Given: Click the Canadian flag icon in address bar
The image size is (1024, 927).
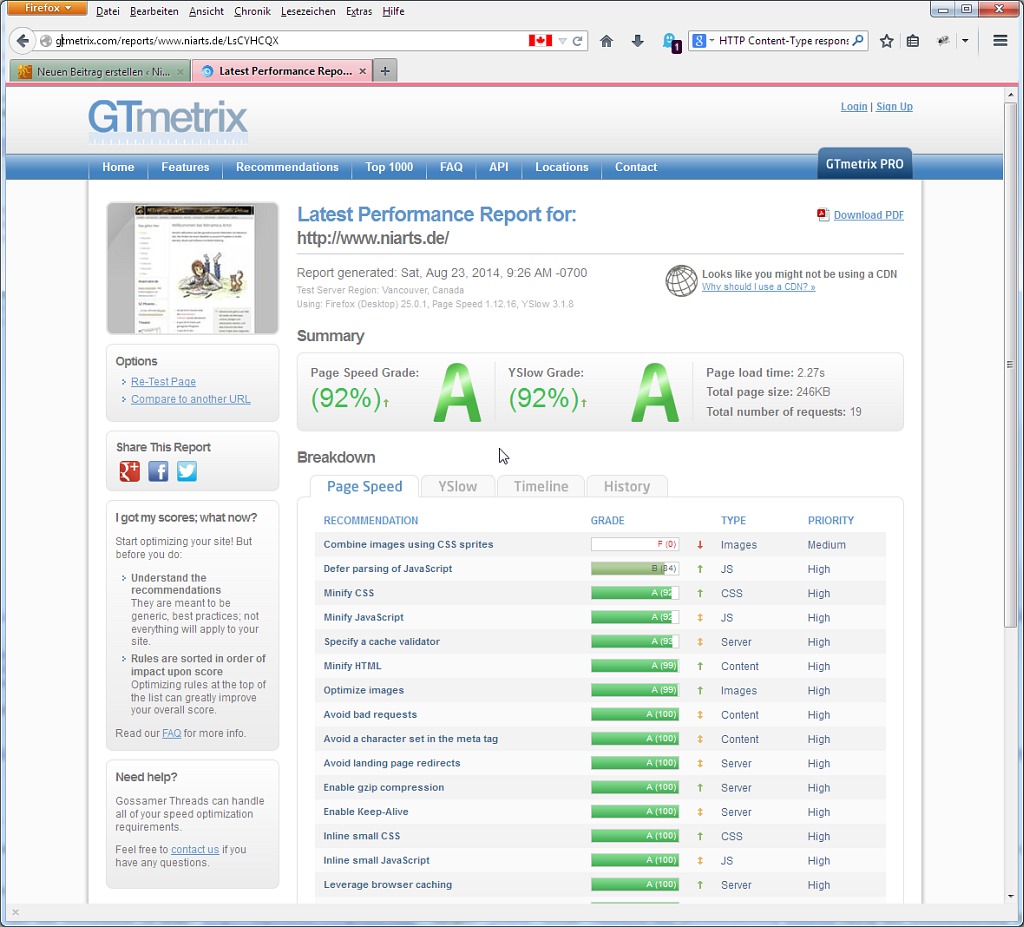Looking at the screenshot, I should pos(540,41).
